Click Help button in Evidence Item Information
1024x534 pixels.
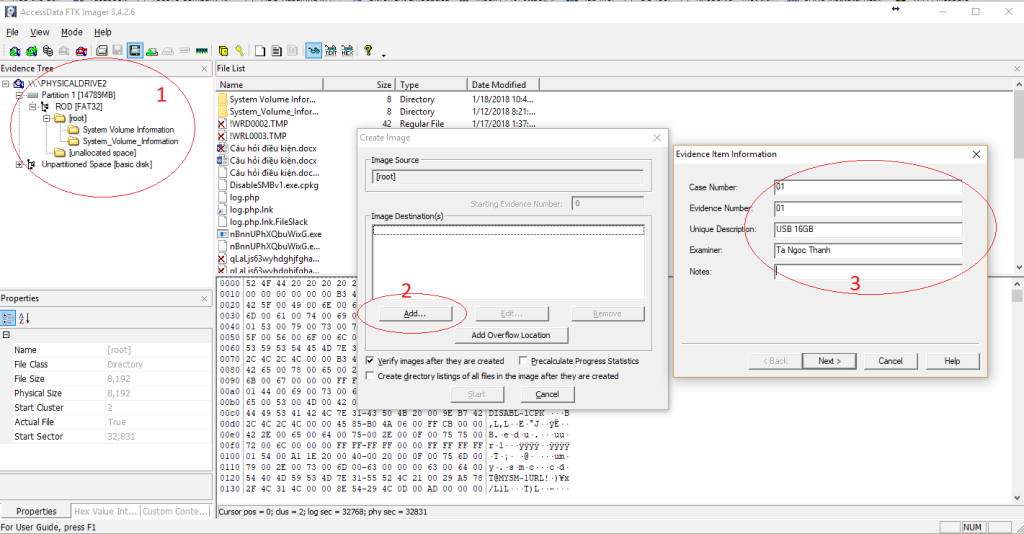pyautogui.click(x=952, y=360)
